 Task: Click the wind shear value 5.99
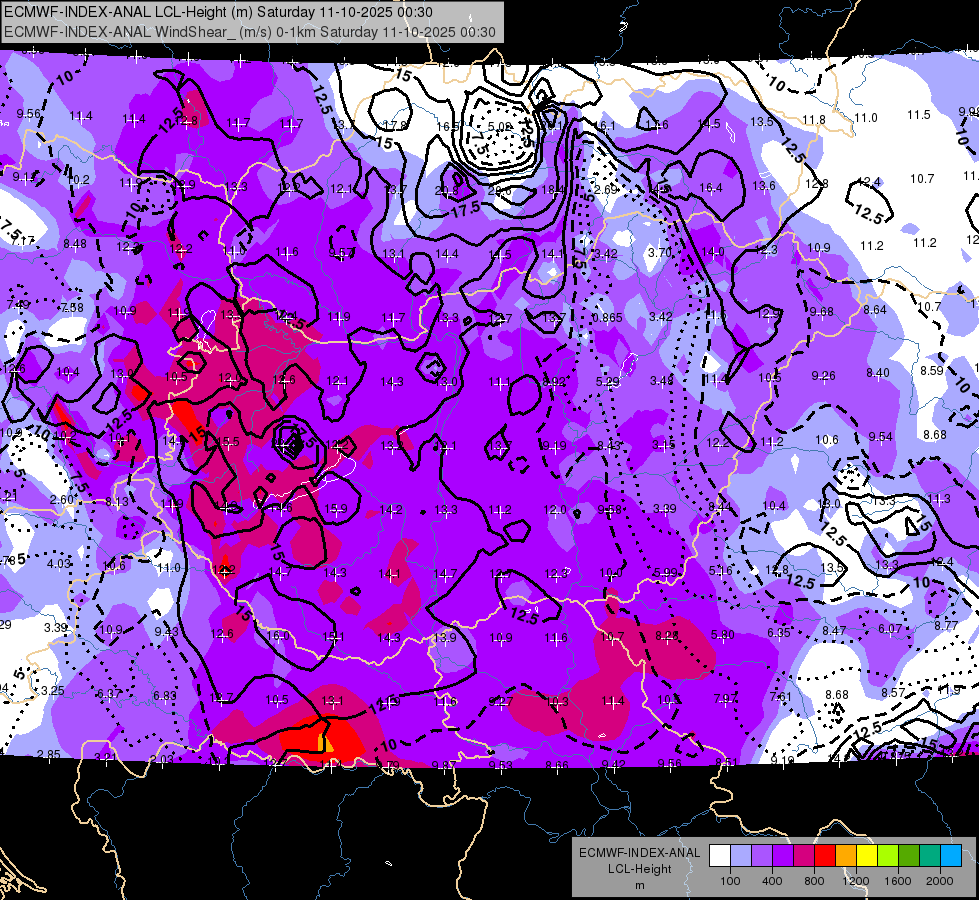coord(665,573)
